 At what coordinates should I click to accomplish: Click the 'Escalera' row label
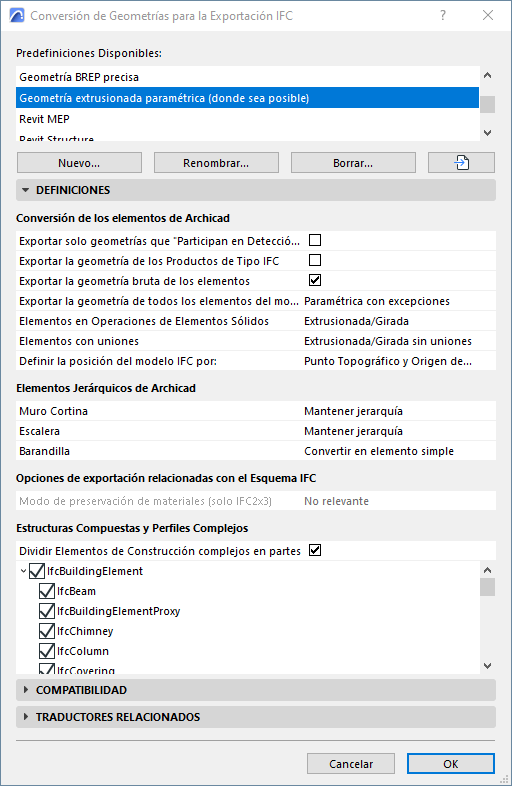click(39, 431)
